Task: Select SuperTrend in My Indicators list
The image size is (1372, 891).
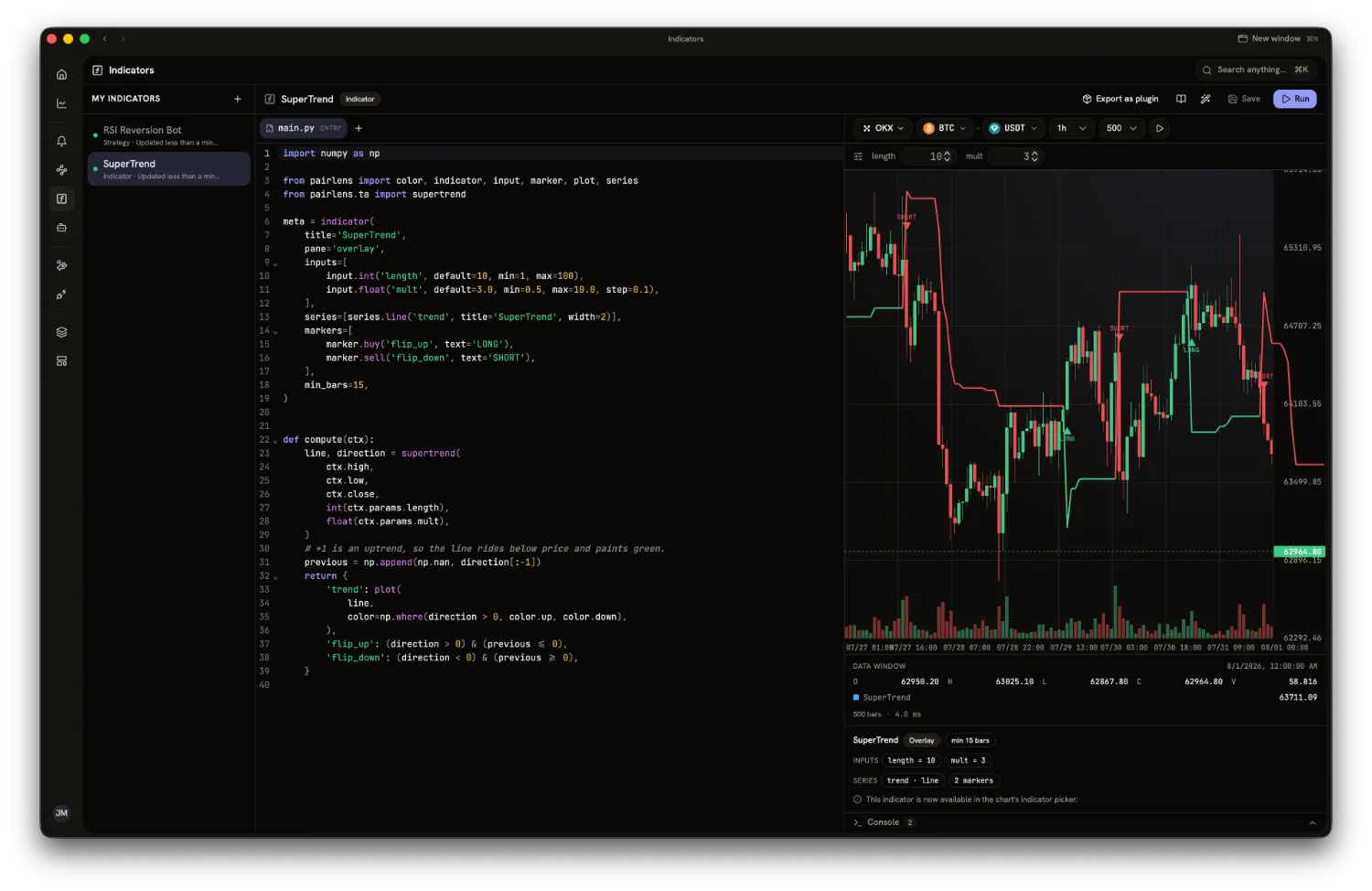Action: [x=168, y=169]
